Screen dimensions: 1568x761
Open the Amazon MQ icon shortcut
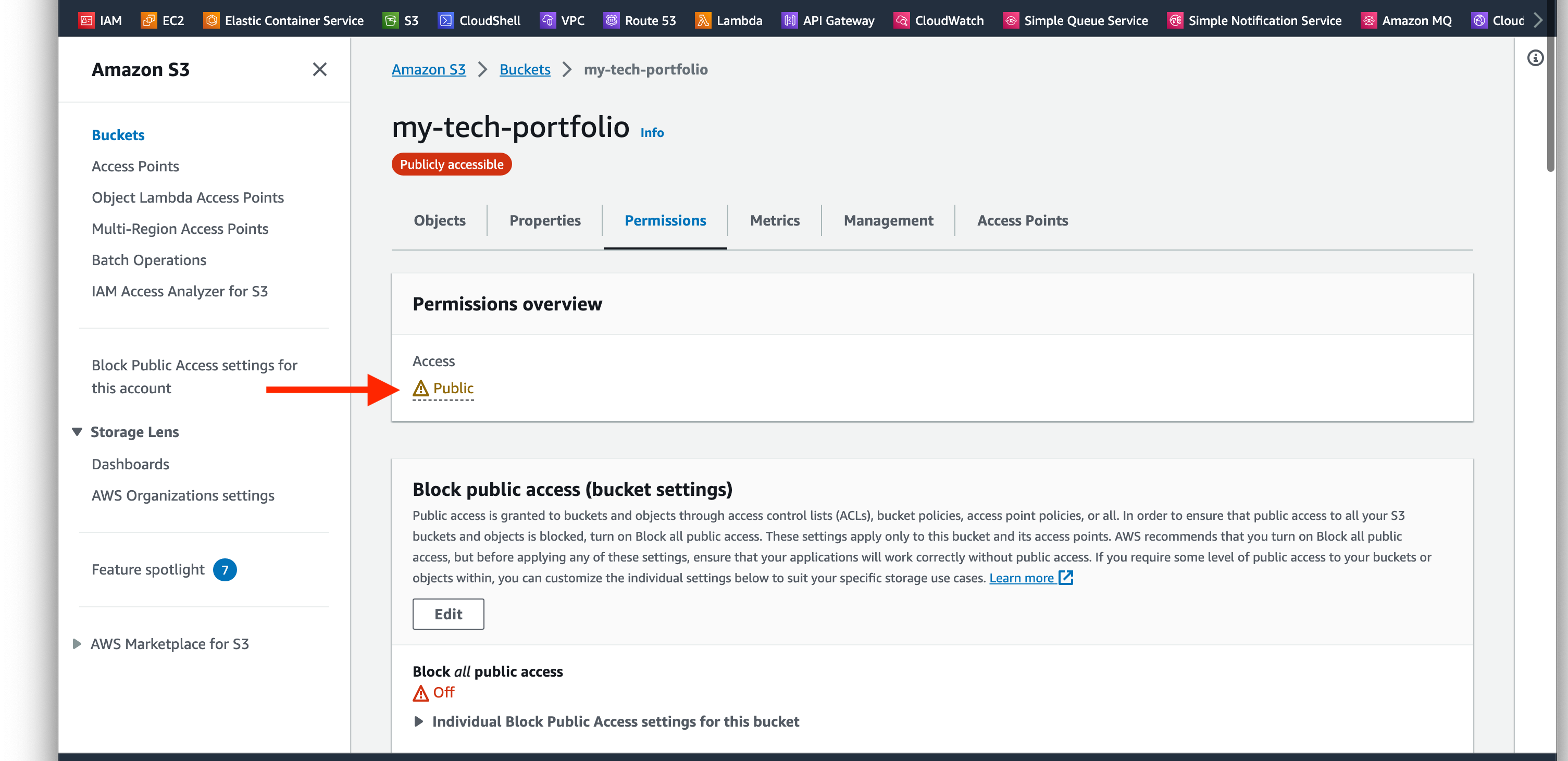pos(1368,20)
